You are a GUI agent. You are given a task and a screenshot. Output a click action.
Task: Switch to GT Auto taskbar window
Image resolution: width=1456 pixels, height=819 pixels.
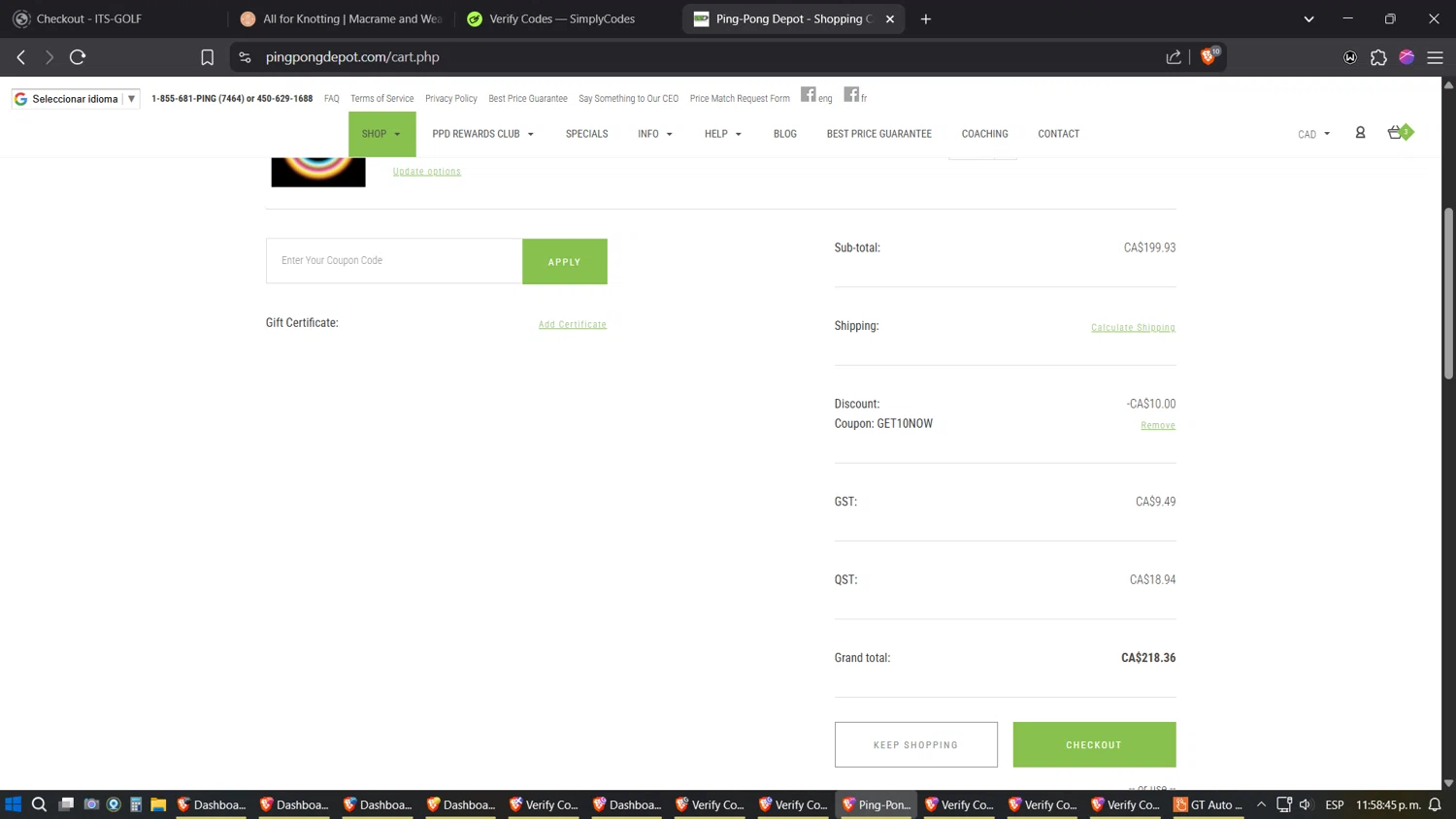(1208, 804)
